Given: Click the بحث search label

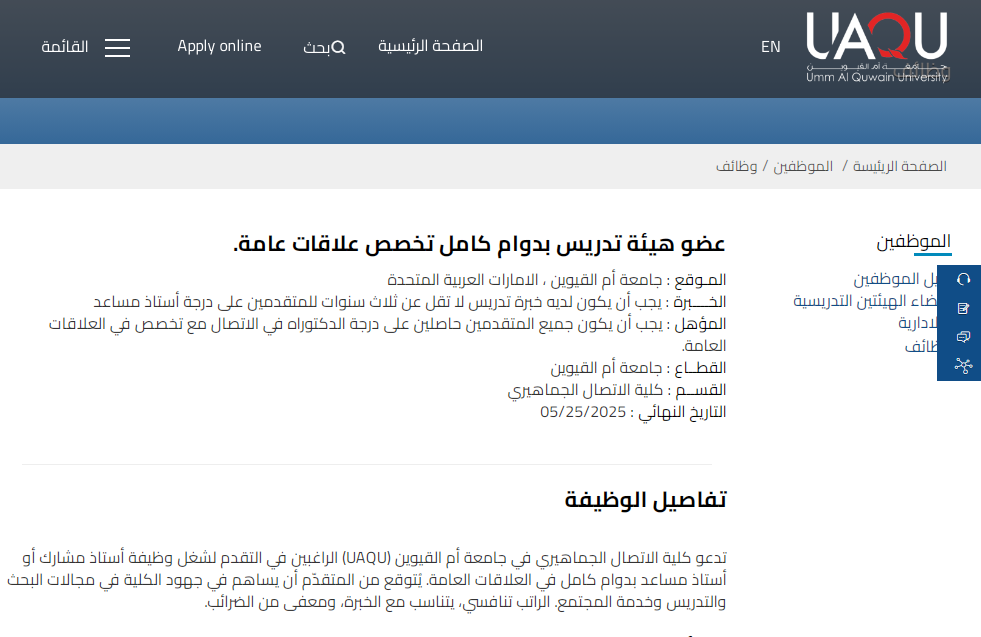Looking at the screenshot, I should (316, 48).
